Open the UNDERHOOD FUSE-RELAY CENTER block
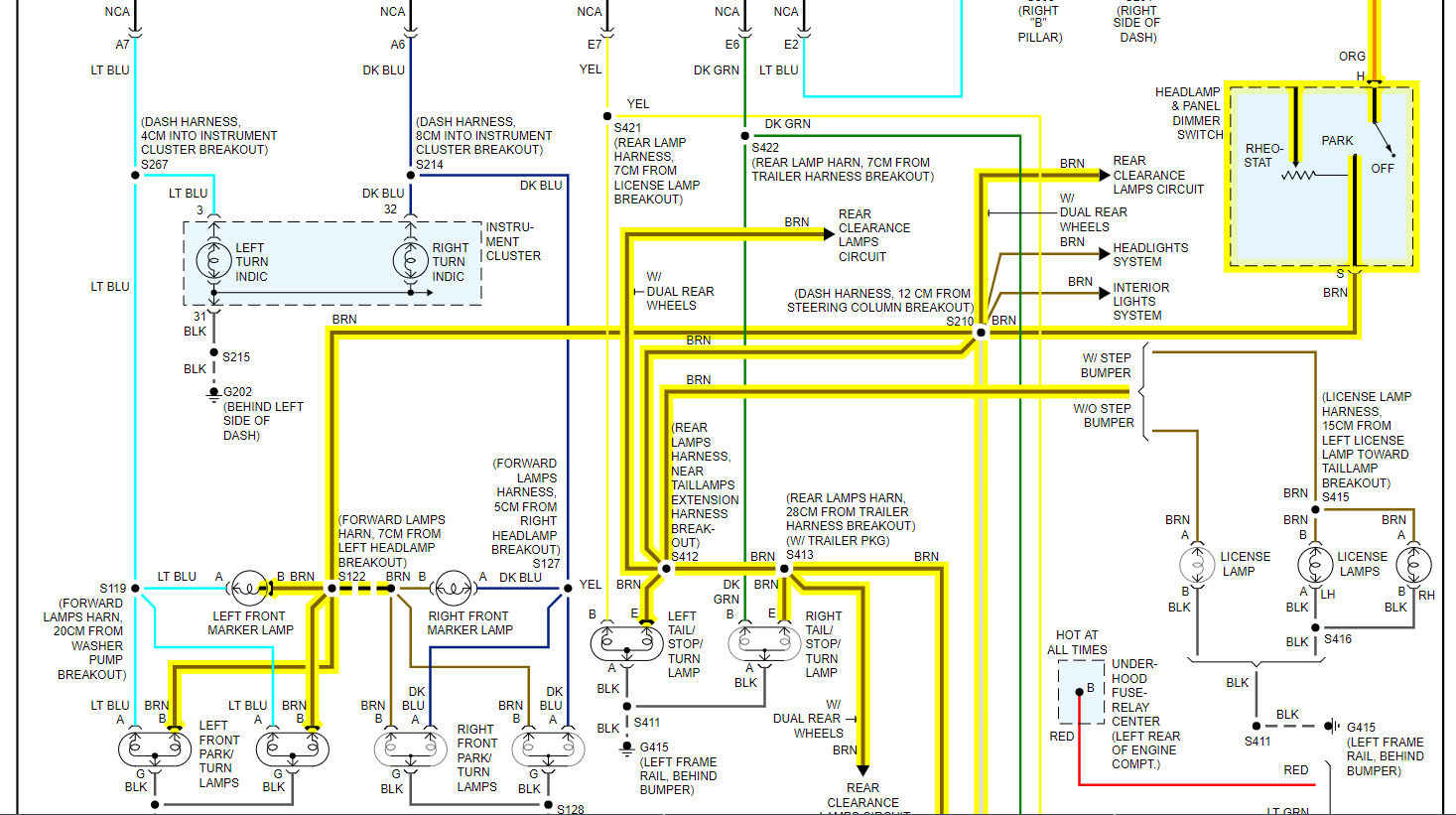1456x815 pixels. pos(1080,692)
